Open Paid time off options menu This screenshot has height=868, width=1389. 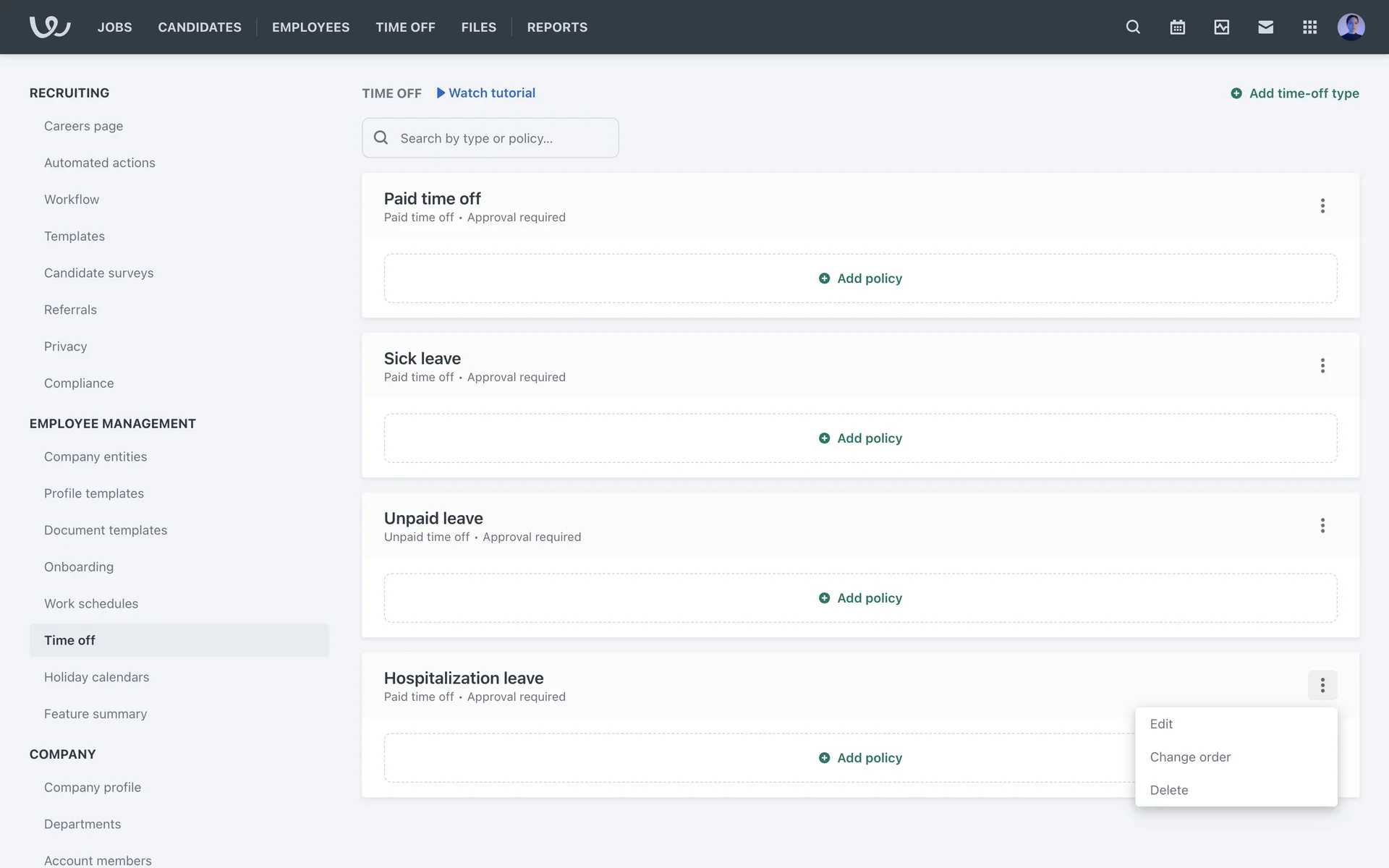(1322, 205)
